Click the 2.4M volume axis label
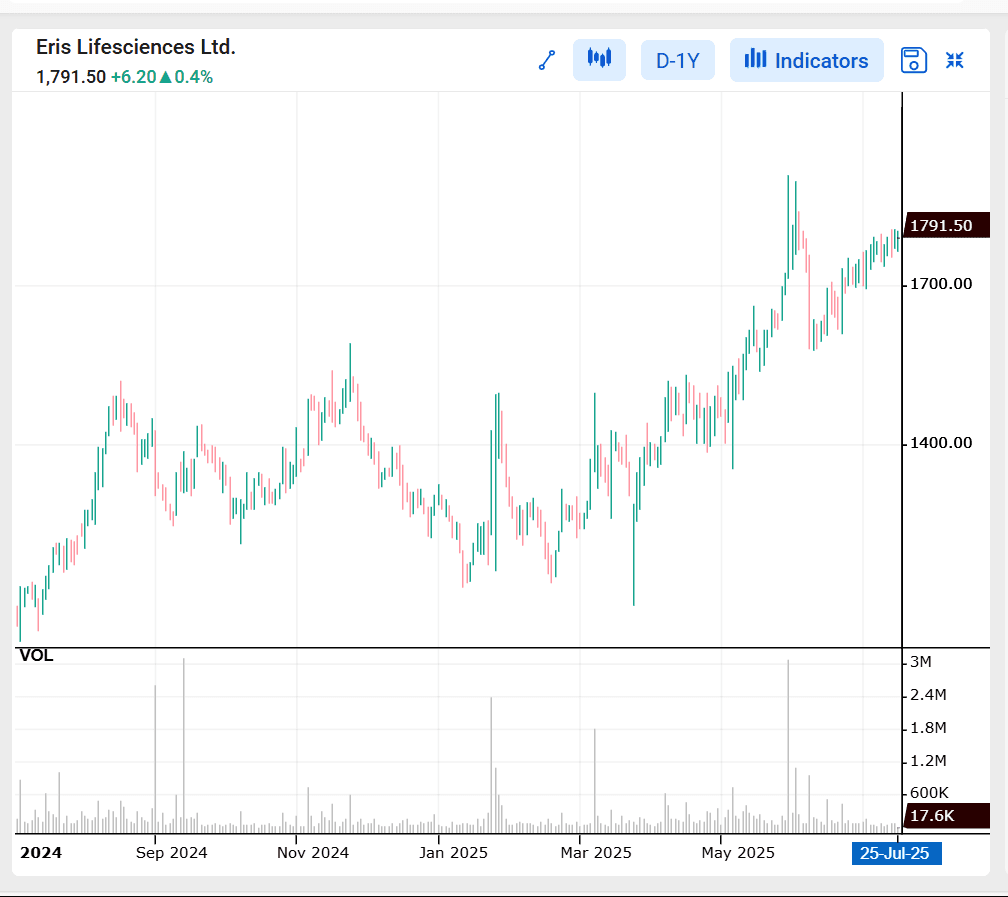The width and height of the screenshot is (1008, 897). (x=928, y=694)
